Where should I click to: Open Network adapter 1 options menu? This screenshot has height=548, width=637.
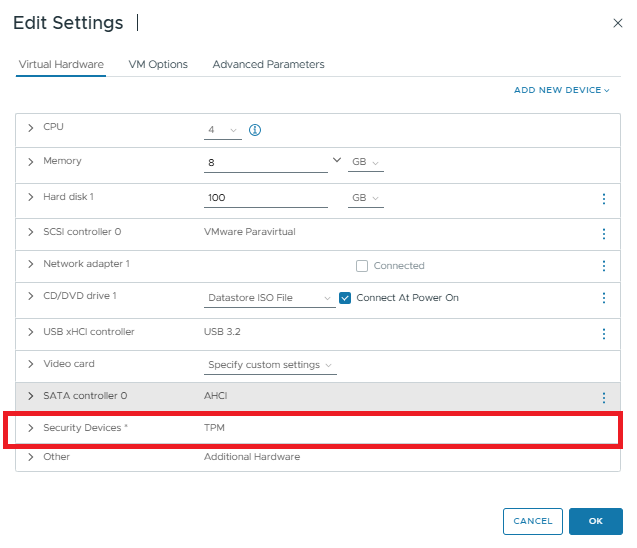(603, 266)
